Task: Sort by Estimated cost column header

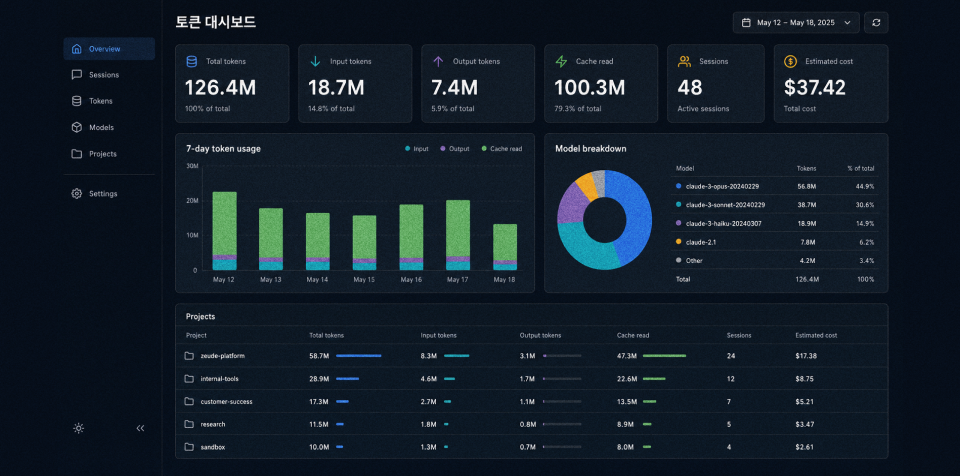Action: point(816,336)
